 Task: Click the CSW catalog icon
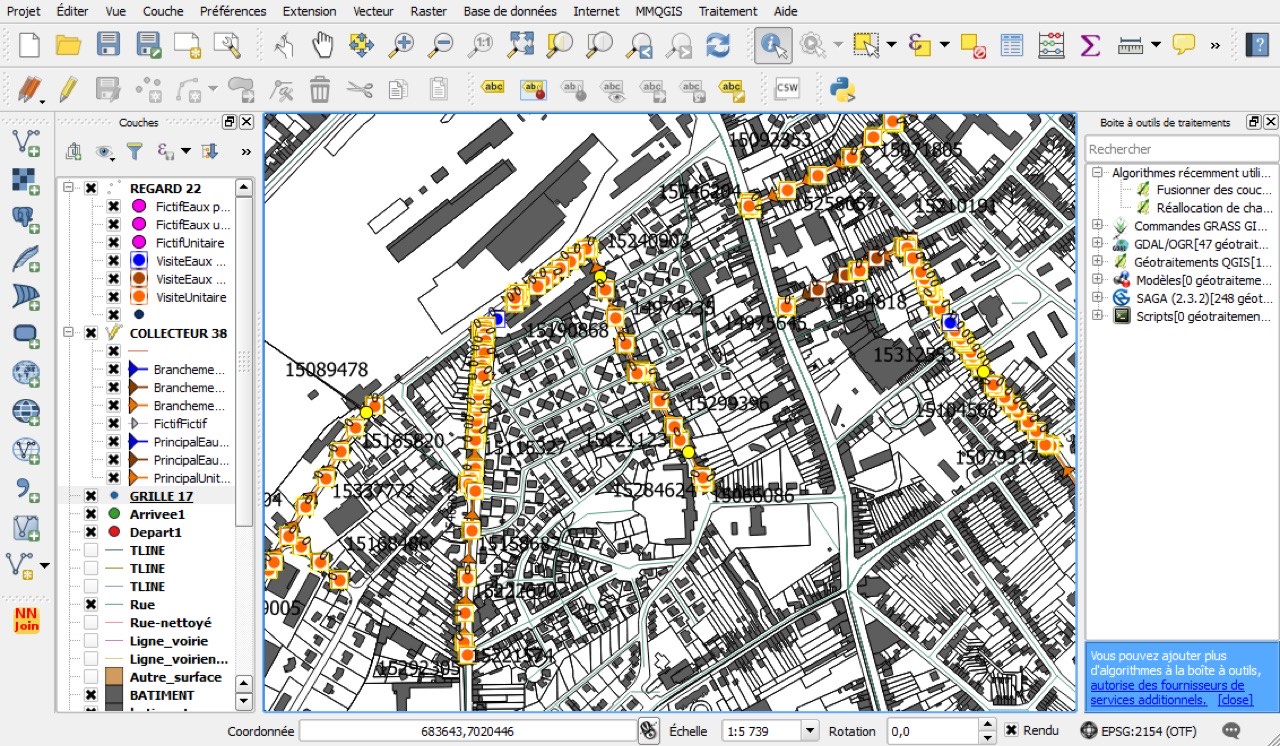[788, 89]
